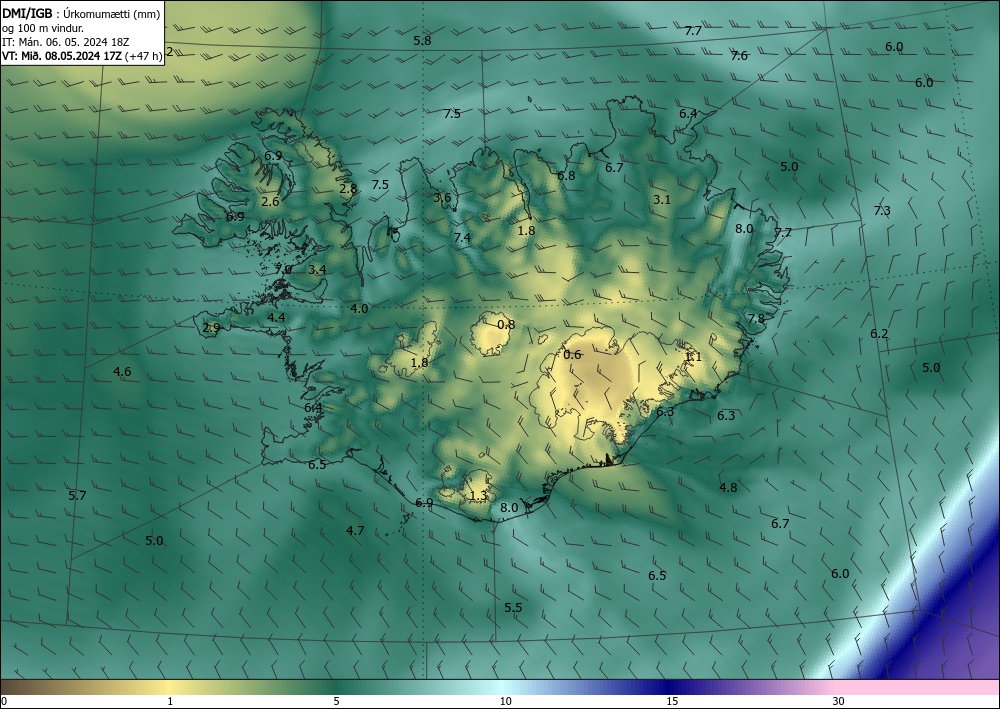Select the 15 tick label on the color scale

672,701
